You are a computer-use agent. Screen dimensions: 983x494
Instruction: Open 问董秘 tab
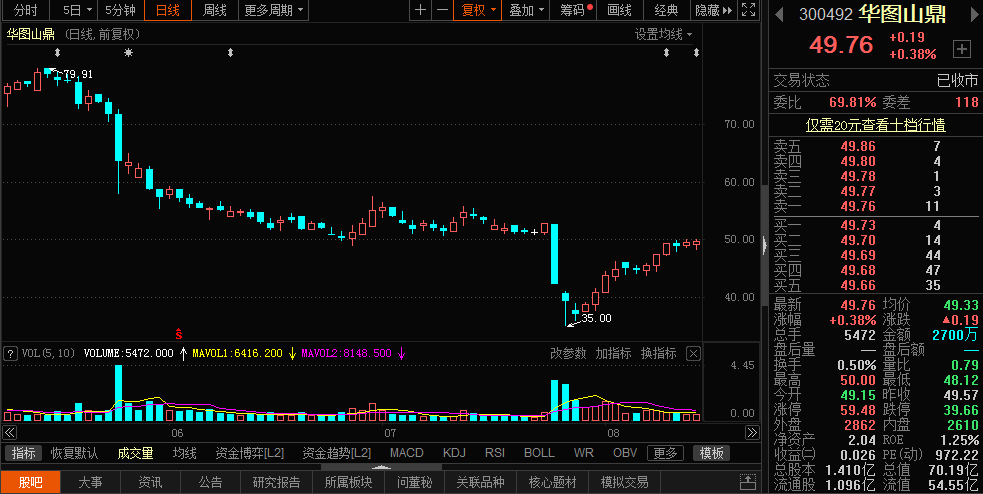[414, 482]
